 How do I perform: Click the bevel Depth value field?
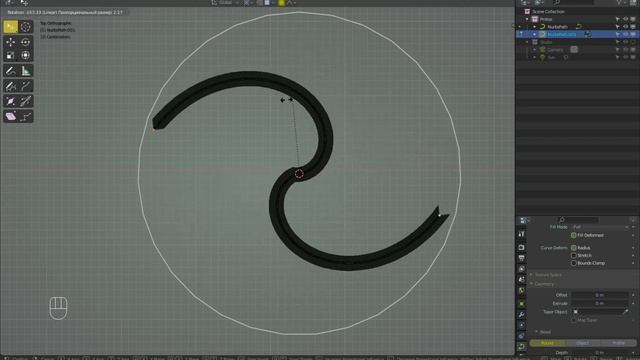click(x=600, y=353)
